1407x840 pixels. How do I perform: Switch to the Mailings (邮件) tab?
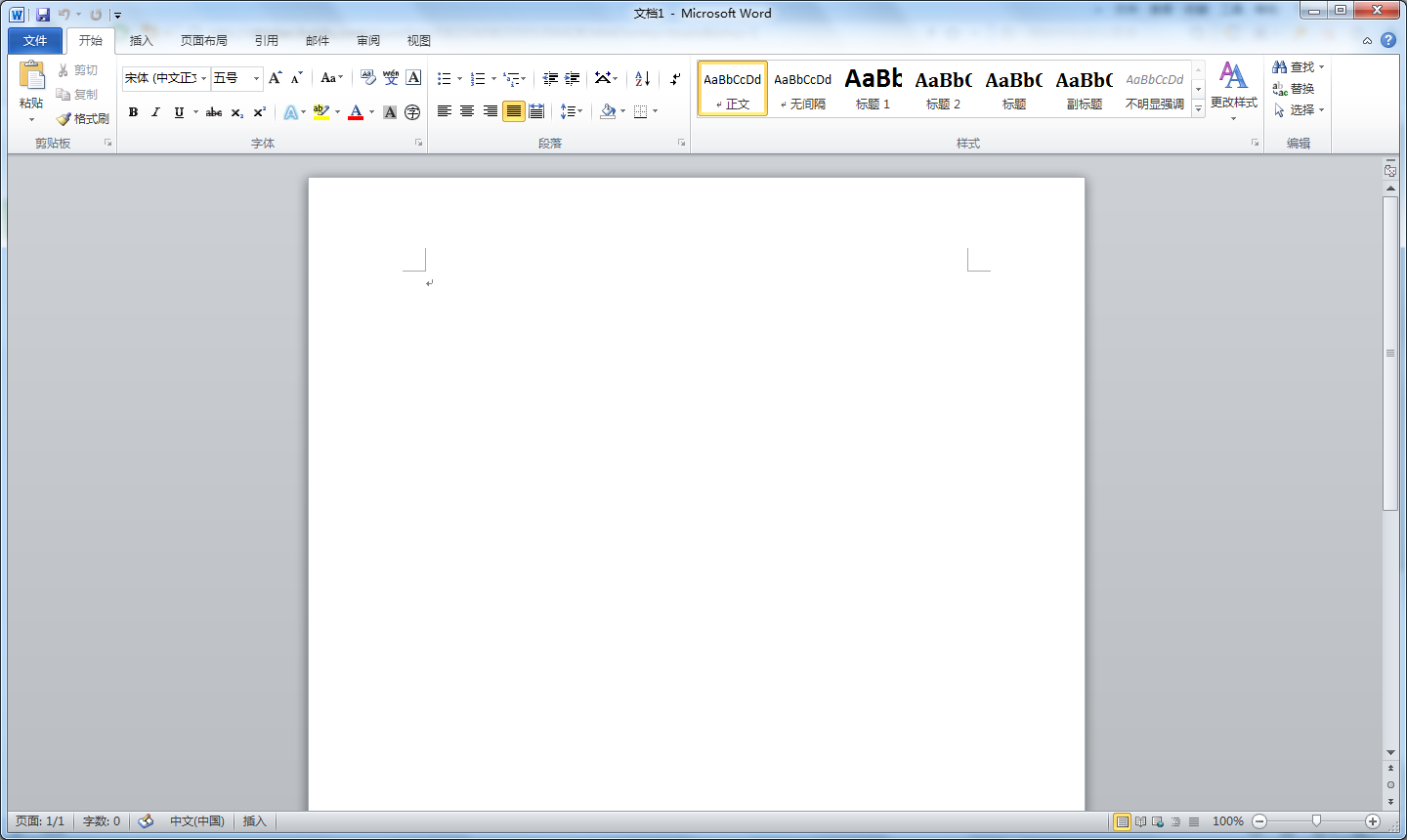(x=318, y=40)
